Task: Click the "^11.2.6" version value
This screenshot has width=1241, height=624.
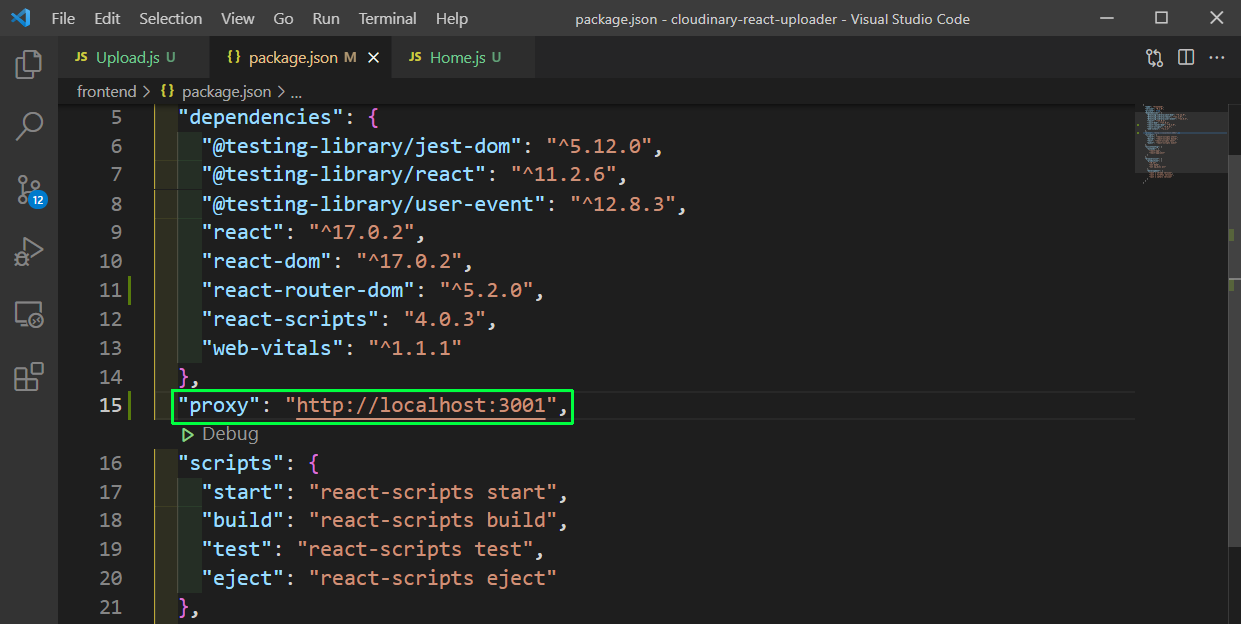Action: (x=563, y=175)
